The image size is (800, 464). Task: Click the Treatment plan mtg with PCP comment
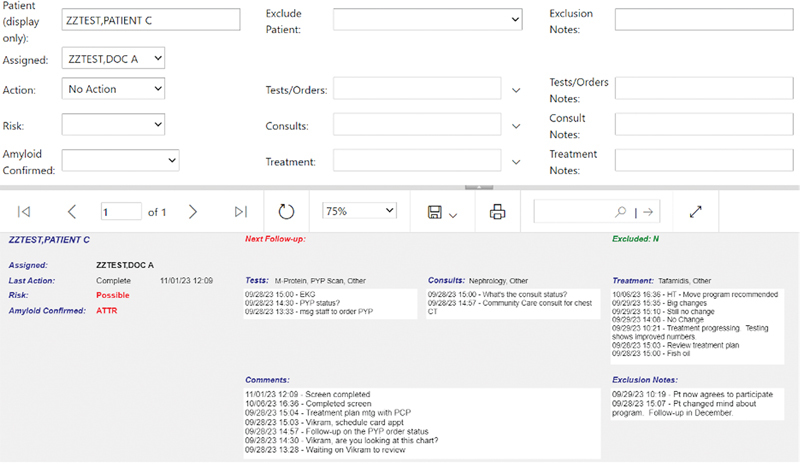pyautogui.click(x=328, y=413)
